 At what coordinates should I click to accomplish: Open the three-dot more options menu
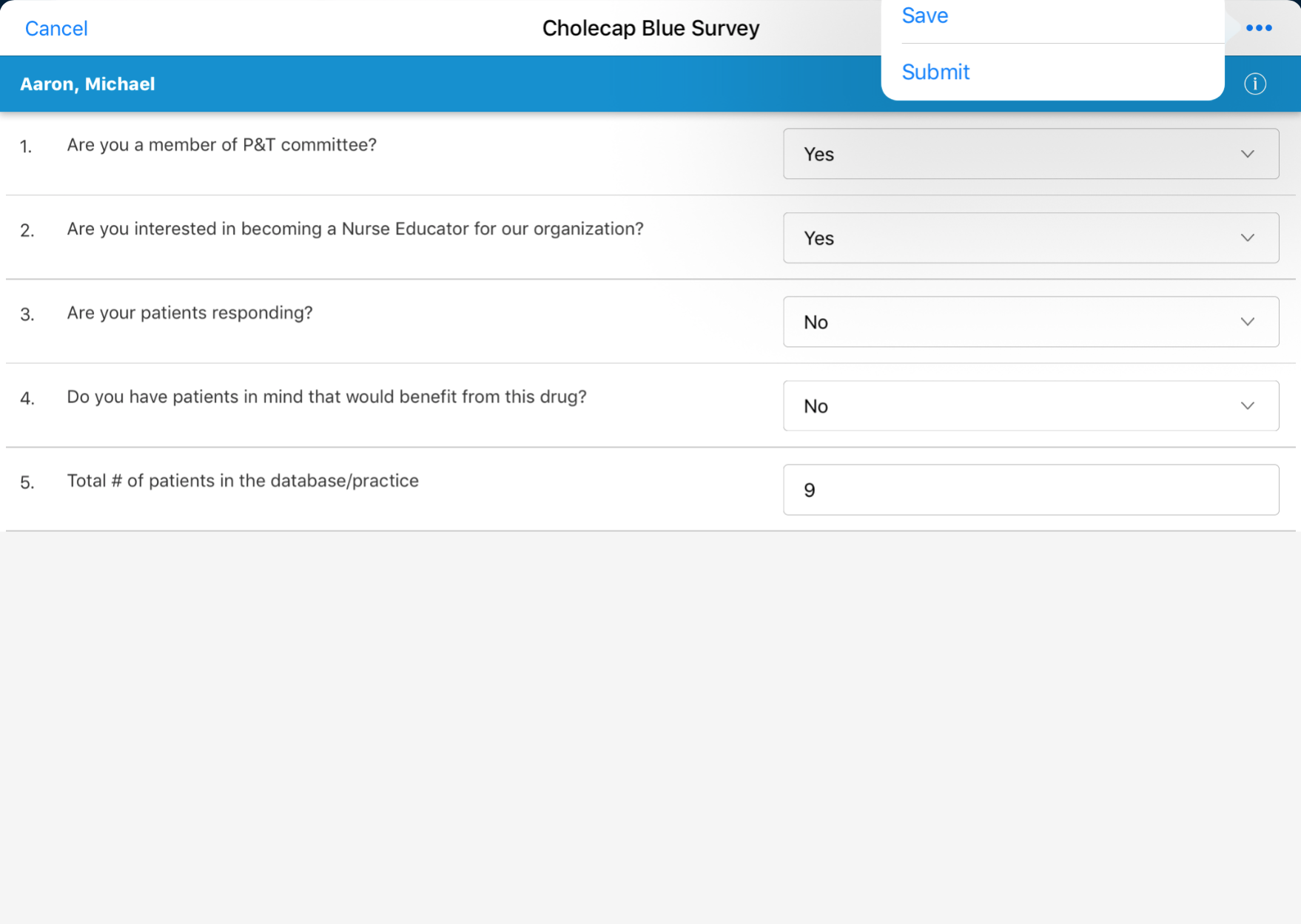tap(1258, 28)
